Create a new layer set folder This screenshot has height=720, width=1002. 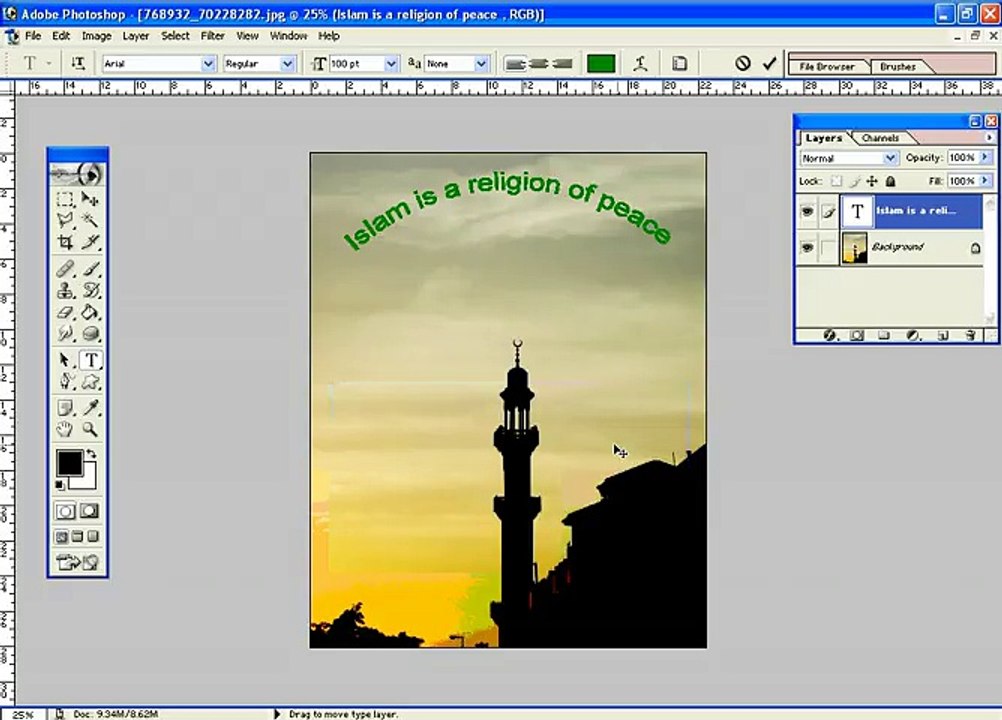884,335
